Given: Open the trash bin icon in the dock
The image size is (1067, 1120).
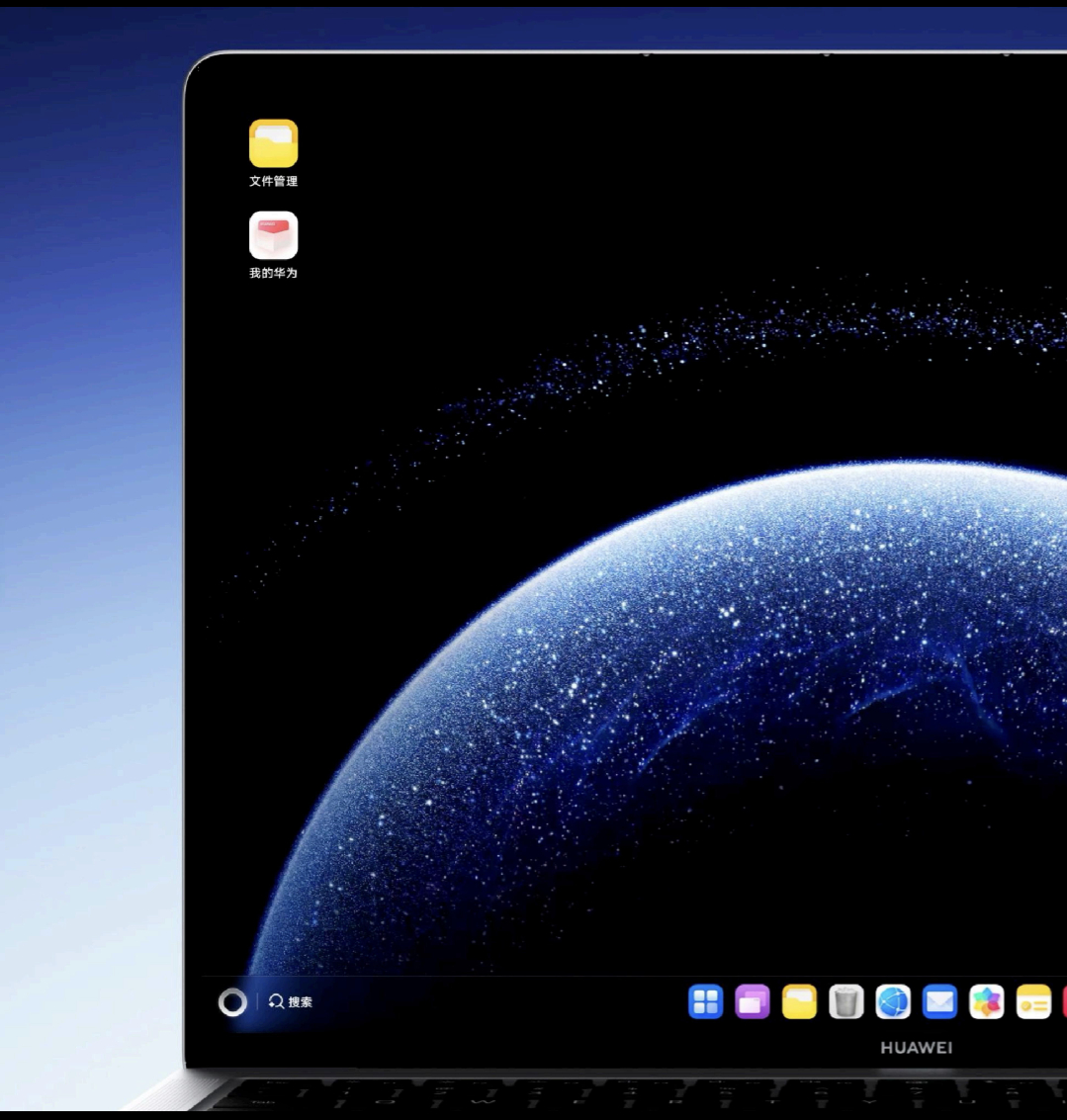Looking at the screenshot, I should [846, 1001].
